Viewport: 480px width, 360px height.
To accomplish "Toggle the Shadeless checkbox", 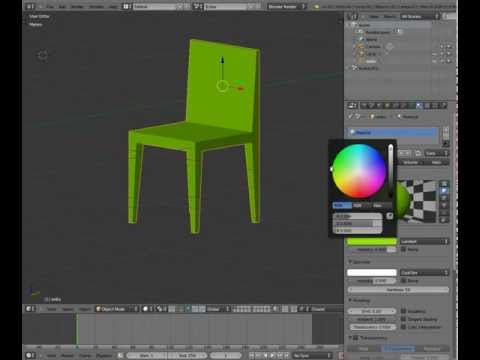I will [404, 311].
